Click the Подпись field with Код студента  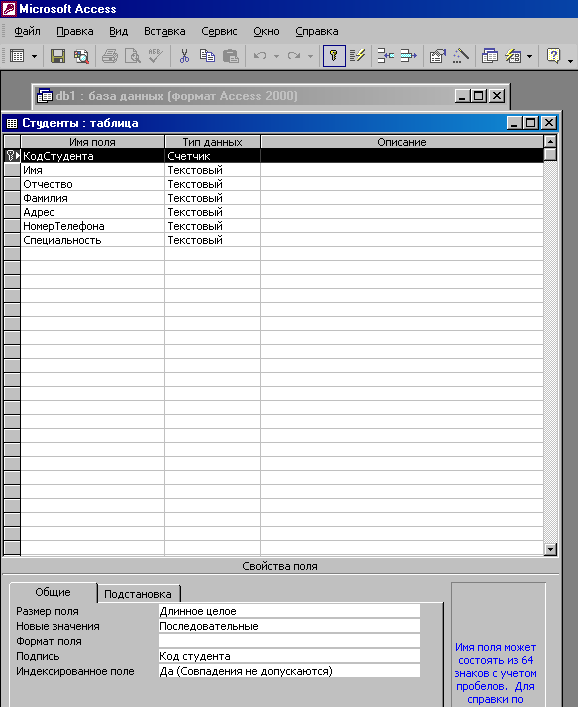click(289, 656)
